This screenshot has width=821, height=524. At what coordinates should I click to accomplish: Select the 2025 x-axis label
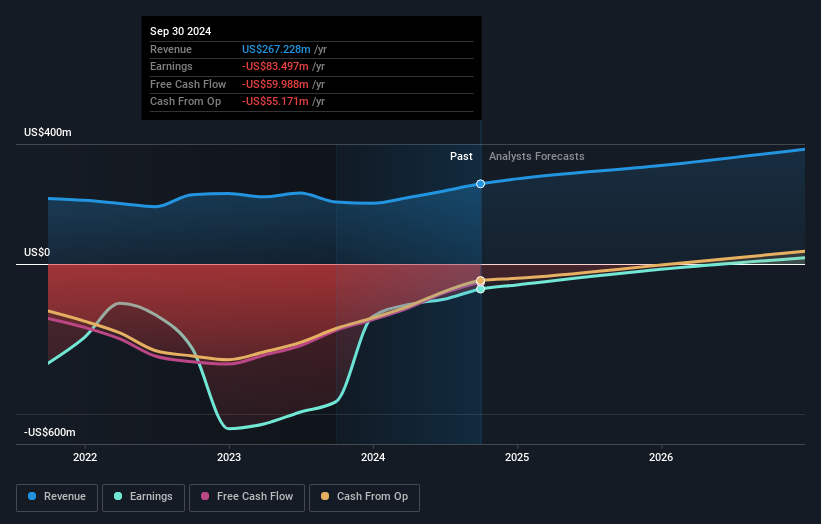click(x=517, y=457)
